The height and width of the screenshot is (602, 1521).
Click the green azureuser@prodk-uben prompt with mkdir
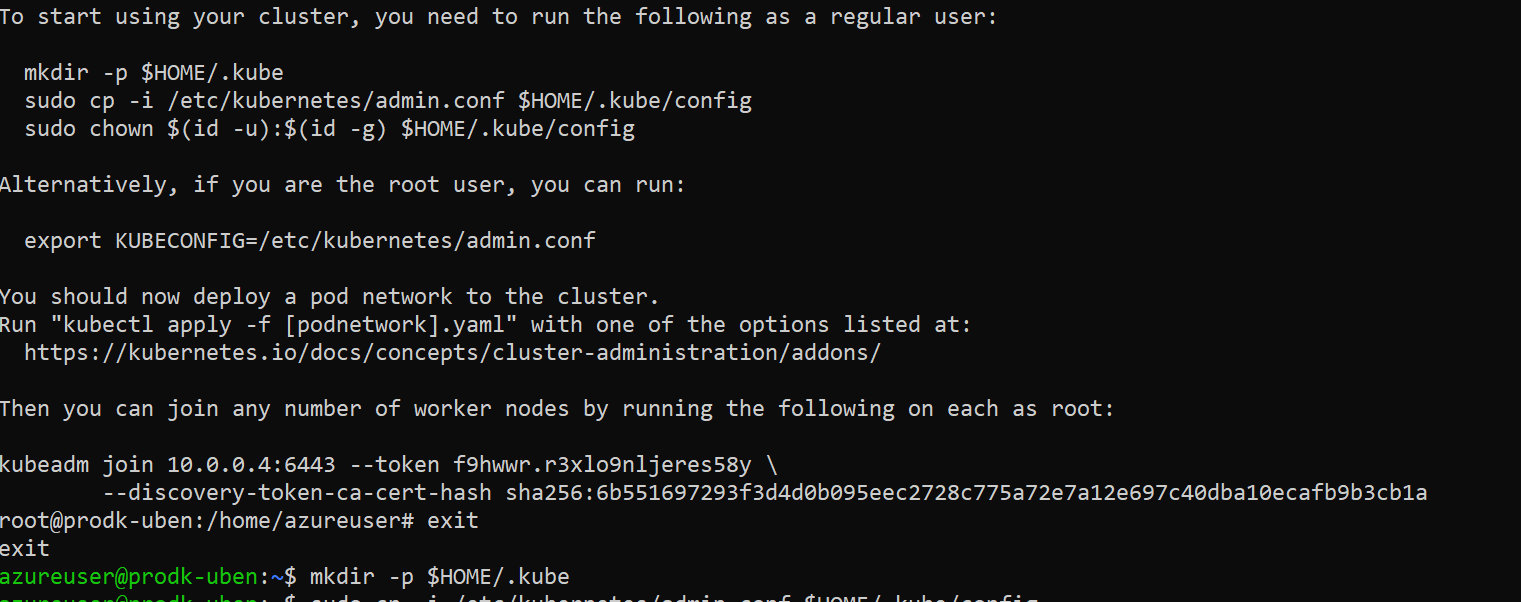coord(130,577)
